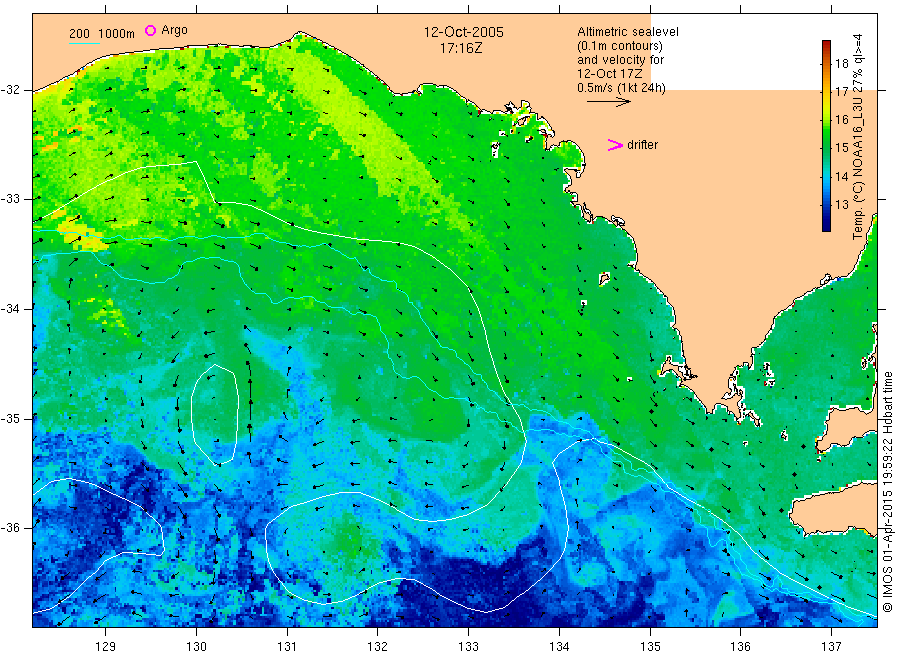Click the date label 12-Oct-2005
The image size is (900, 660).
(x=464, y=32)
